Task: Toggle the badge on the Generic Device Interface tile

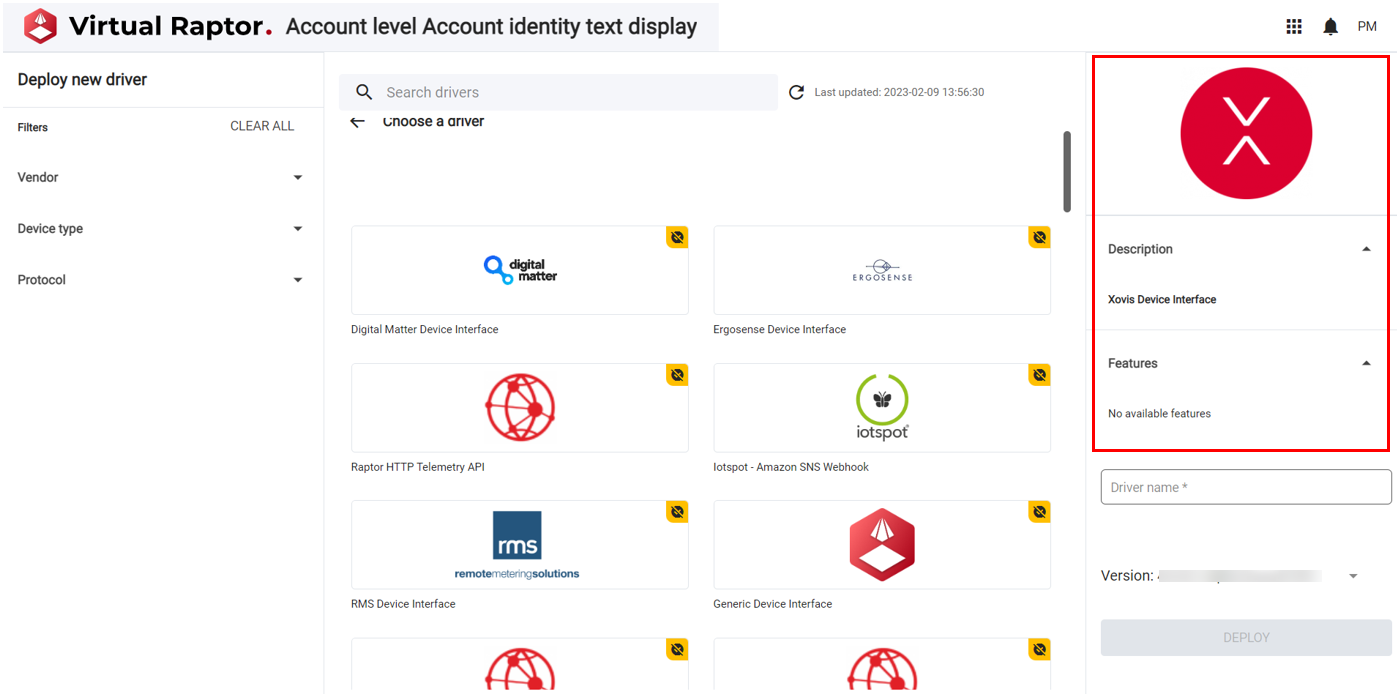Action: click(1039, 511)
